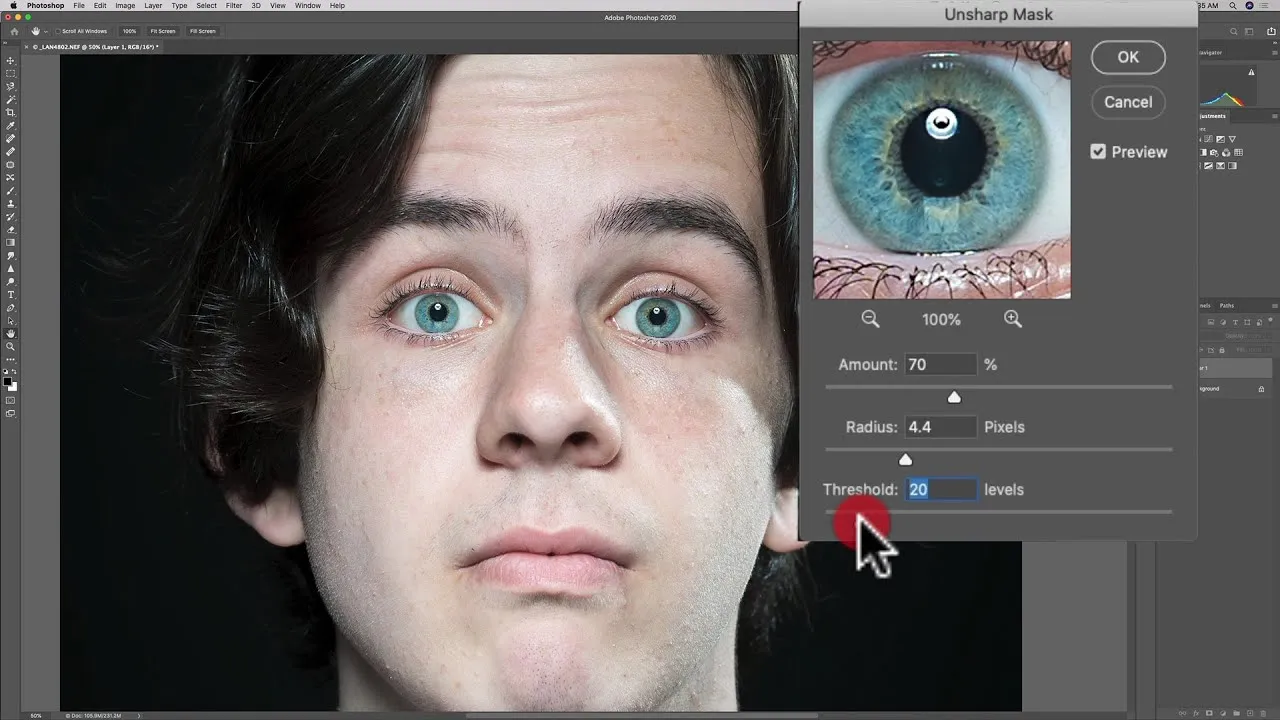Open the Filter menu

234,6
